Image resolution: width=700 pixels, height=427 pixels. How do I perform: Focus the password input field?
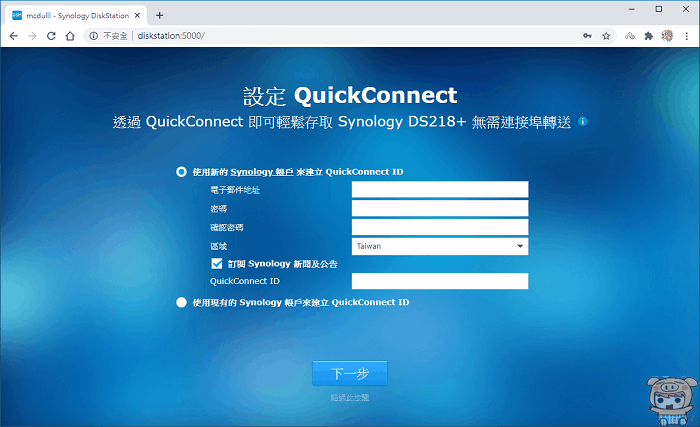pos(440,208)
